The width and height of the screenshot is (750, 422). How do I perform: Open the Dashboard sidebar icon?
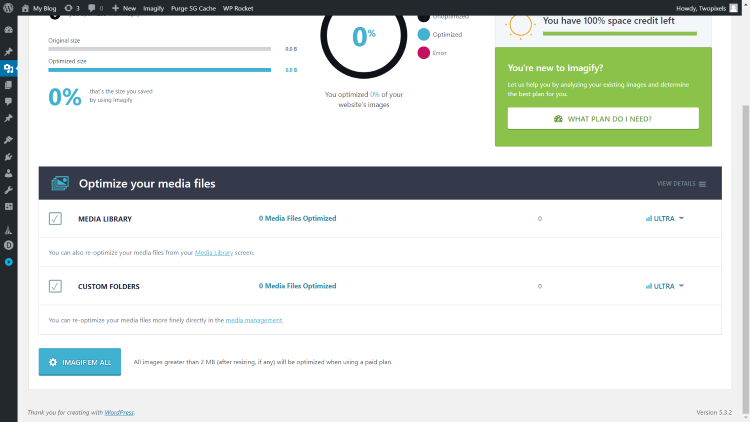pyautogui.click(x=9, y=30)
